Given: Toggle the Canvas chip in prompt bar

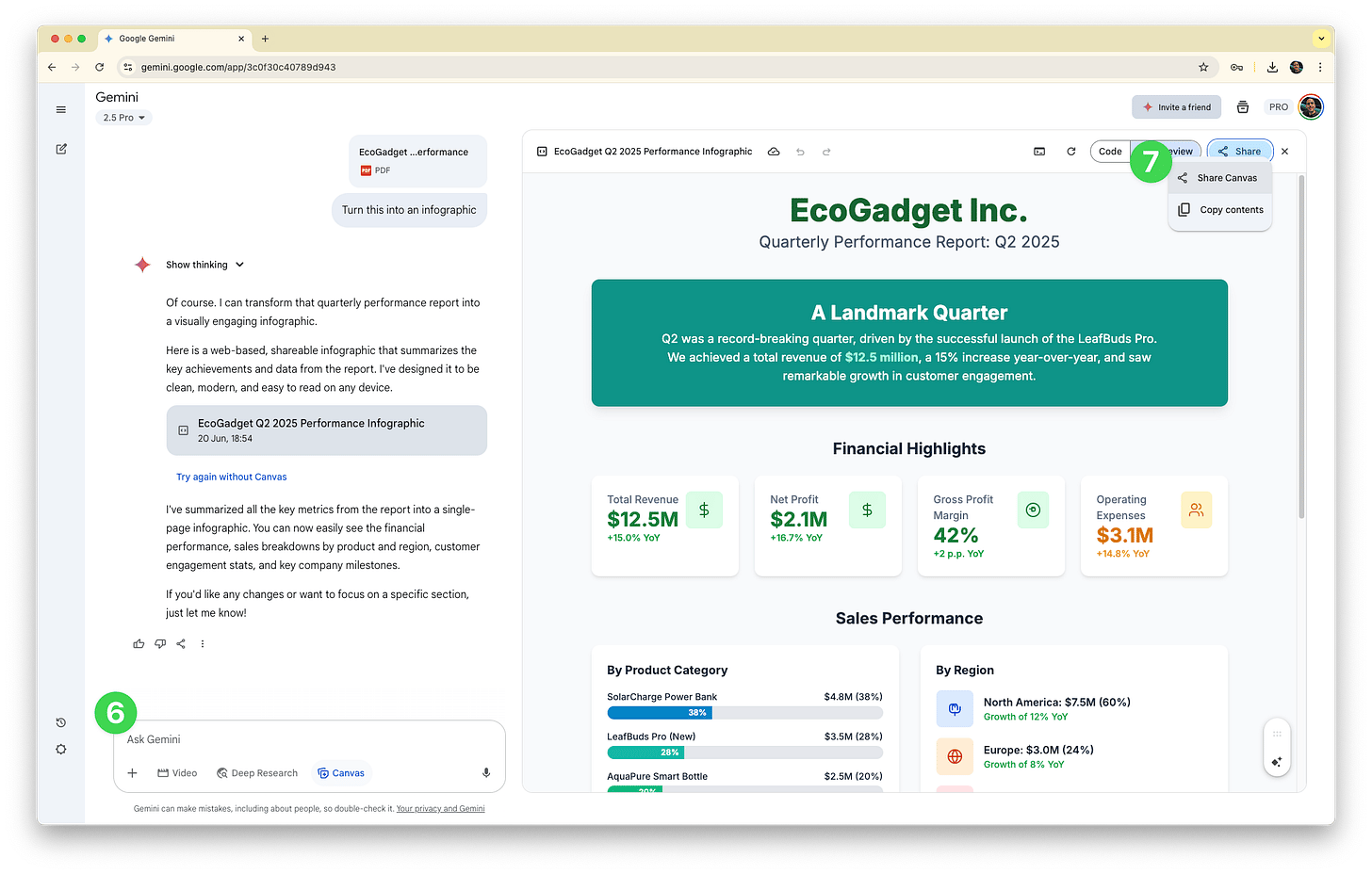Looking at the screenshot, I should pyautogui.click(x=341, y=773).
